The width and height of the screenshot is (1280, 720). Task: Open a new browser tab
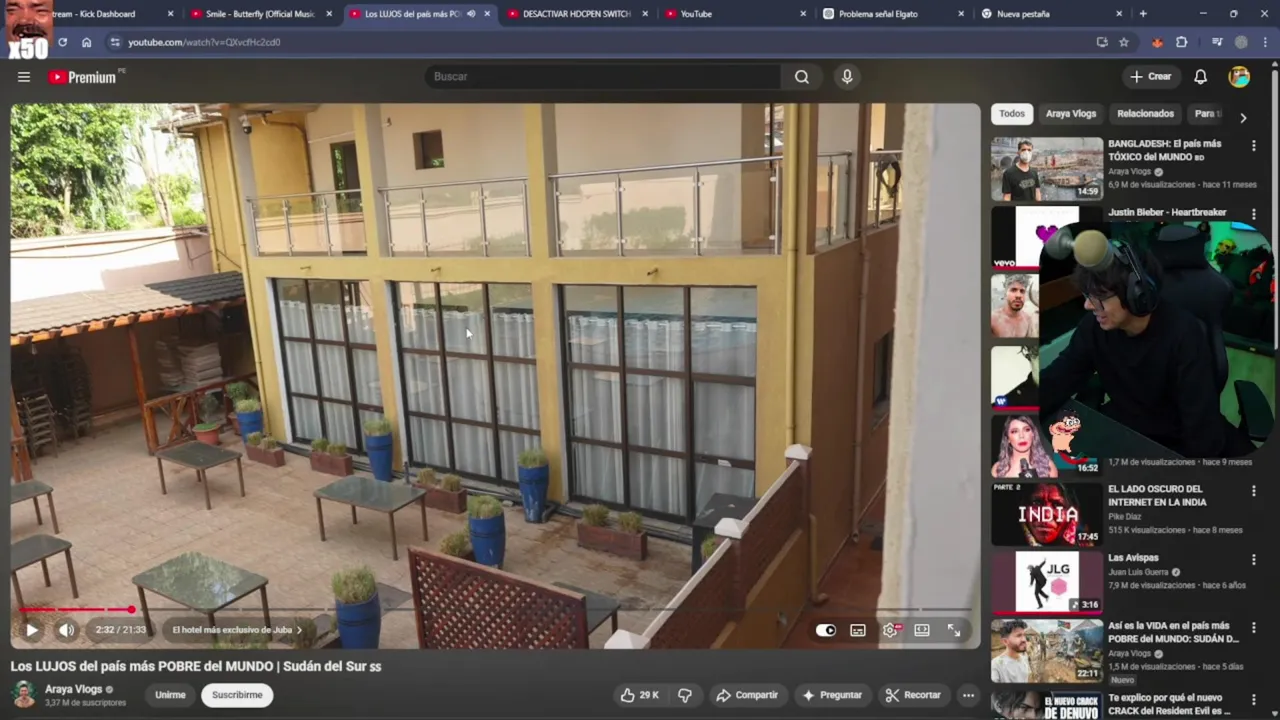coord(1143,14)
